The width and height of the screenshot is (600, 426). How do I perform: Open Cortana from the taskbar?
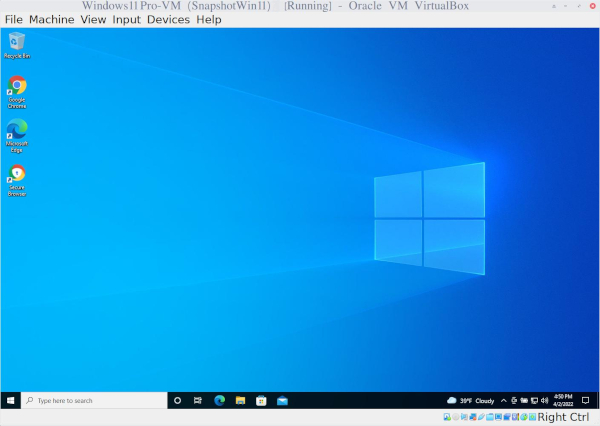178,400
